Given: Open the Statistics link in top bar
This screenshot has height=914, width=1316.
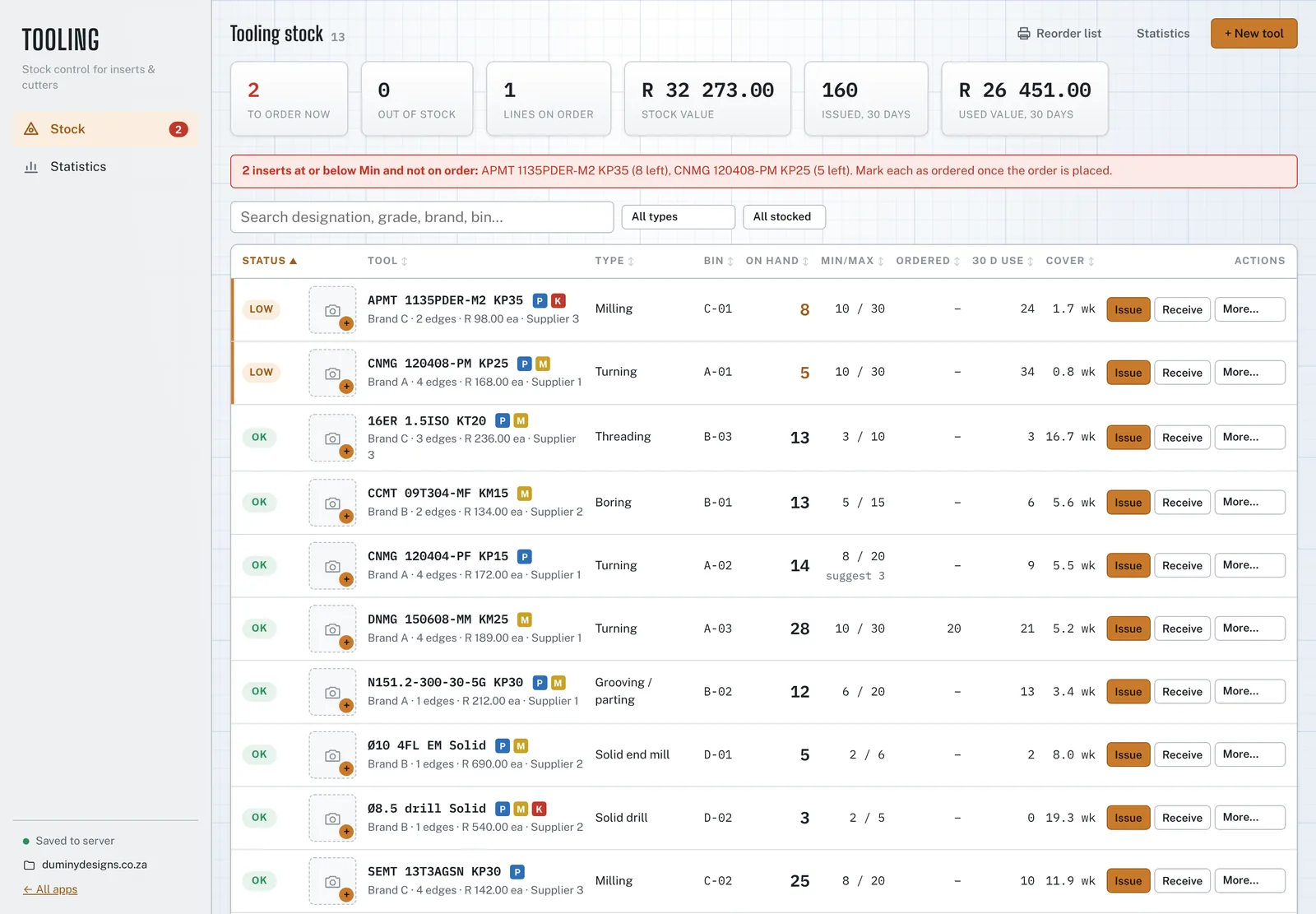Looking at the screenshot, I should click(1163, 34).
